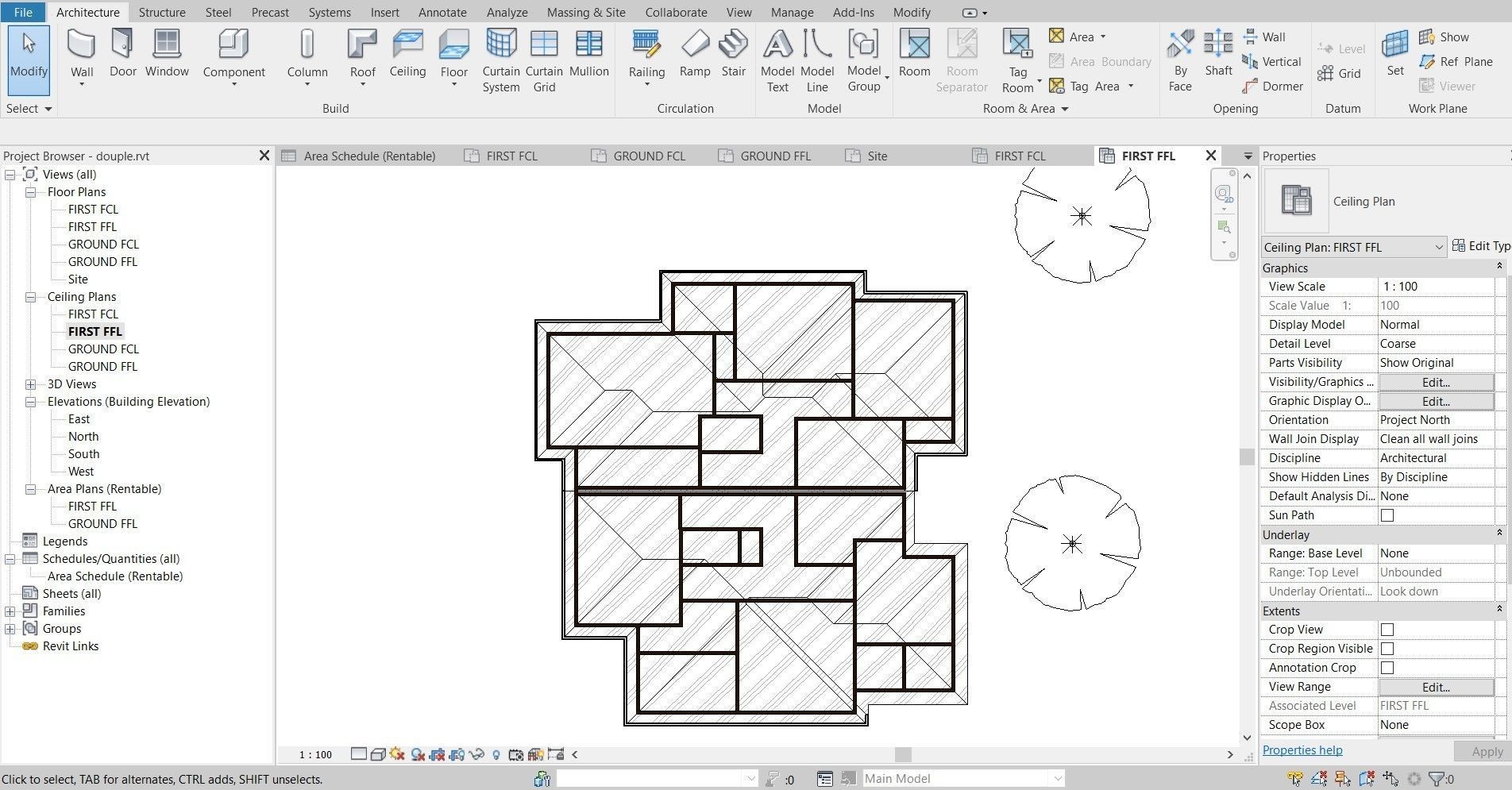Image resolution: width=1512 pixels, height=790 pixels.
Task: Toggle Select Underlay Elements in status bar
Action: point(1319,779)
